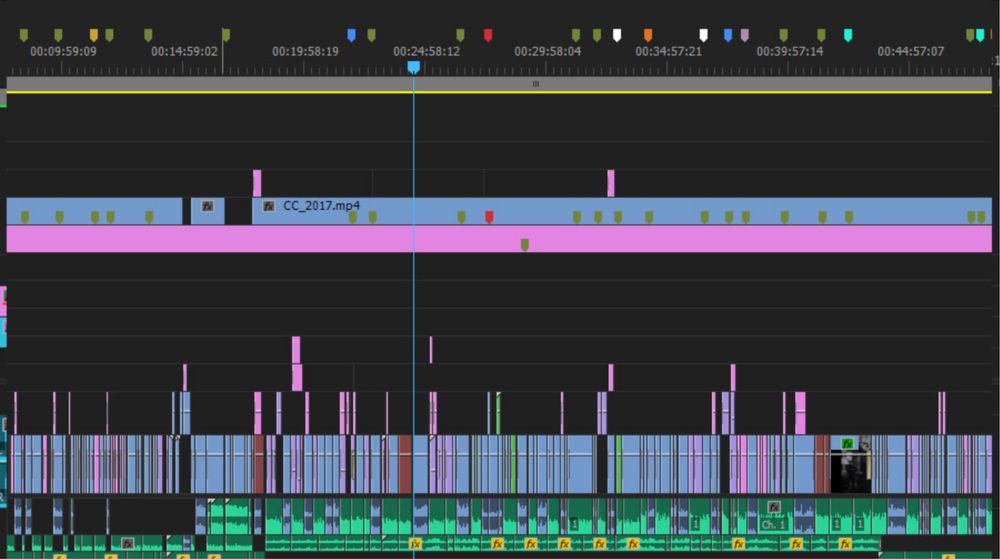Click the timecode 00:14:59:02 on the ruler

coord(184,52)
